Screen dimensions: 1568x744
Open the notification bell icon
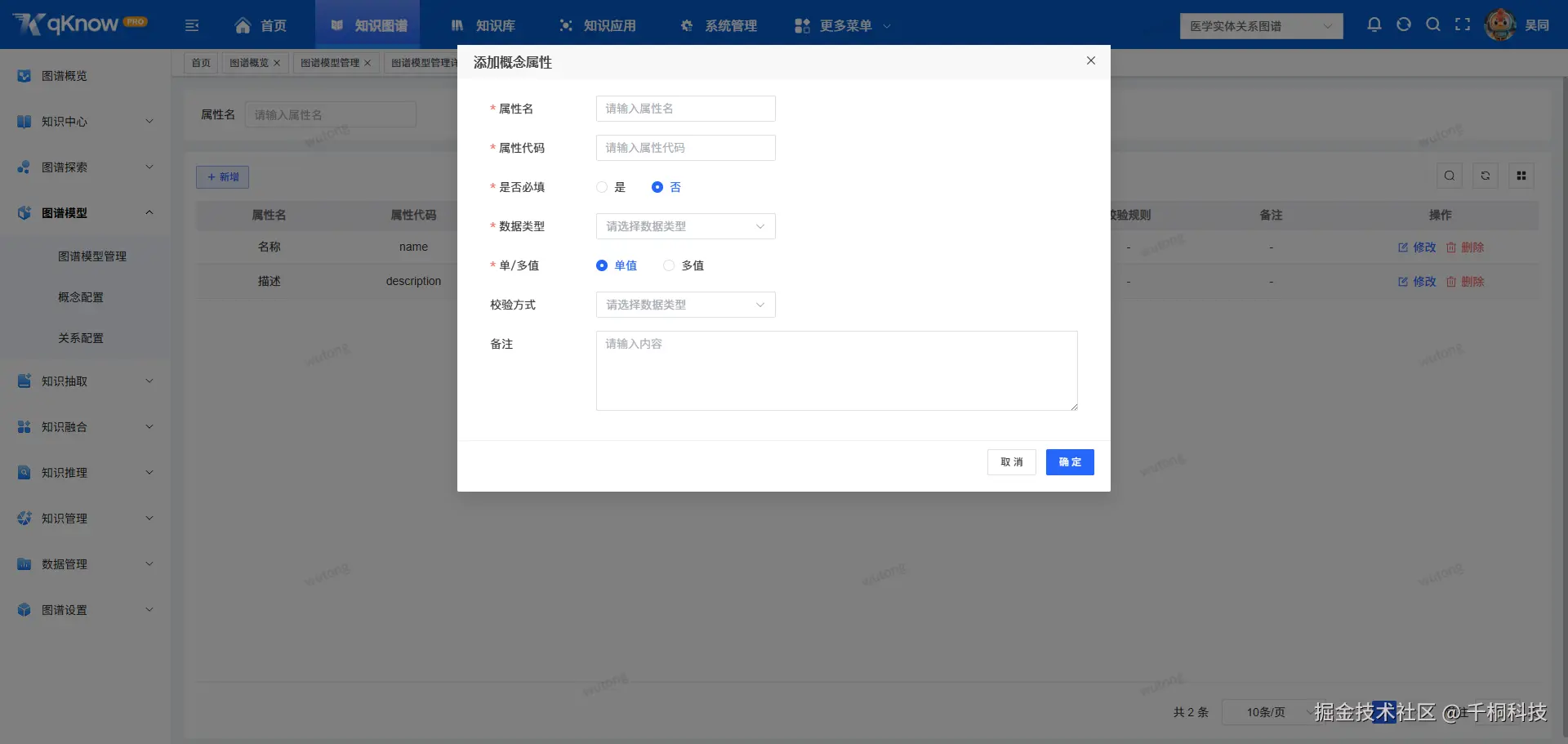tap(1374, 25)
